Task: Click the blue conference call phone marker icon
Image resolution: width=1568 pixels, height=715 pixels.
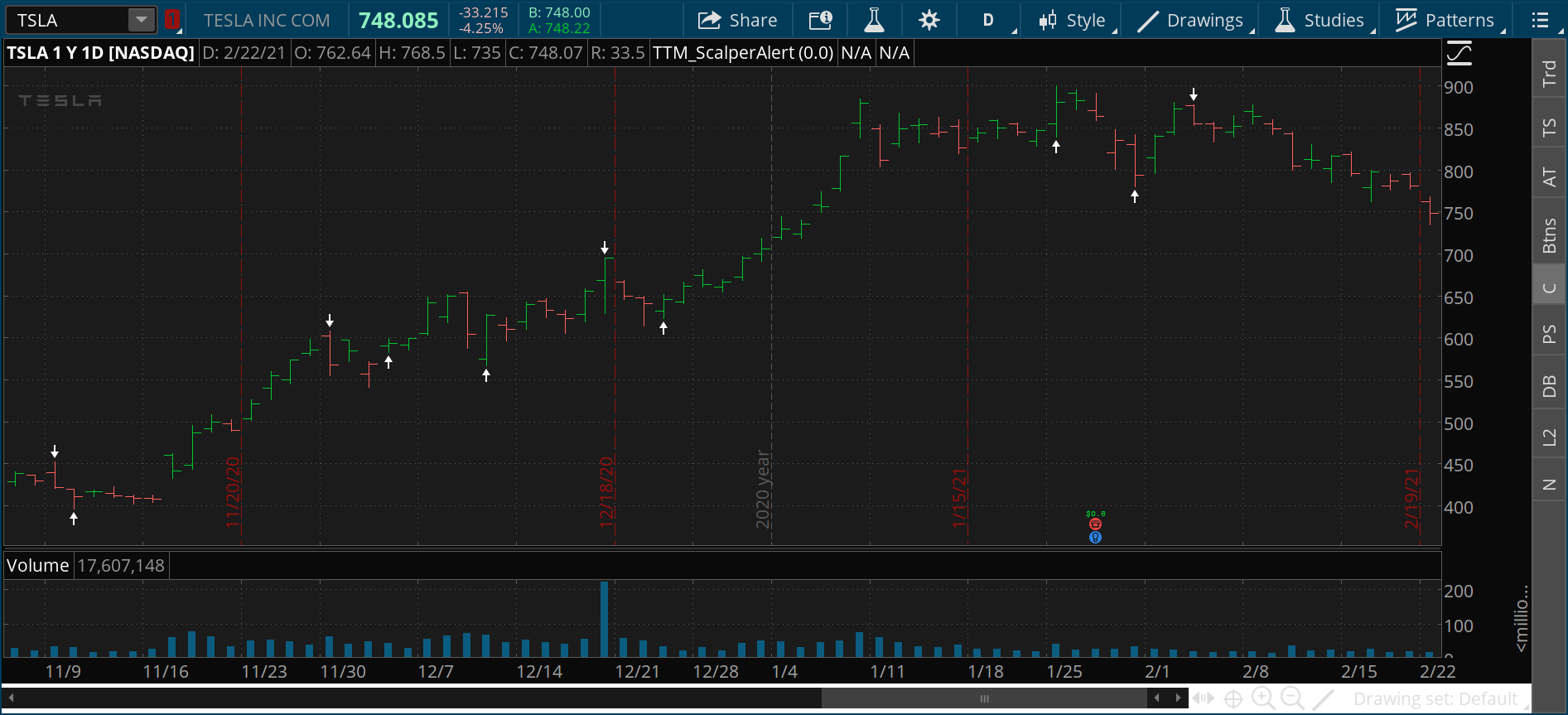Action: tap(1095, 537)
